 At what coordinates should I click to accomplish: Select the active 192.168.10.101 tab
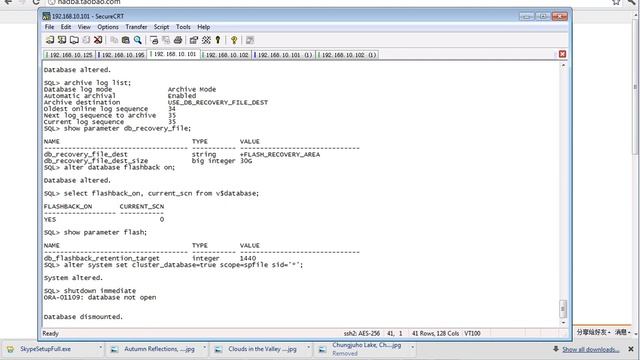(x=174, y=54)
